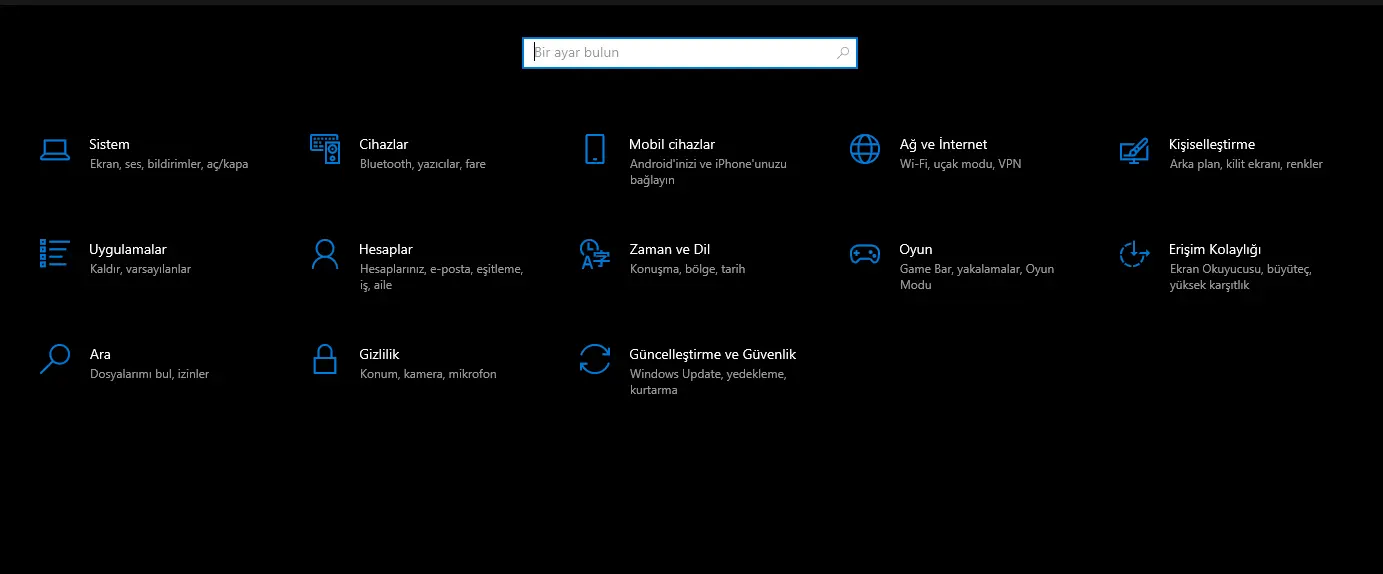Click the text 'Hesaplarınız, e-posta, eşitleme, iş, aile'
This screenshot has height=574, width=1383.
(x=441, y=277)
